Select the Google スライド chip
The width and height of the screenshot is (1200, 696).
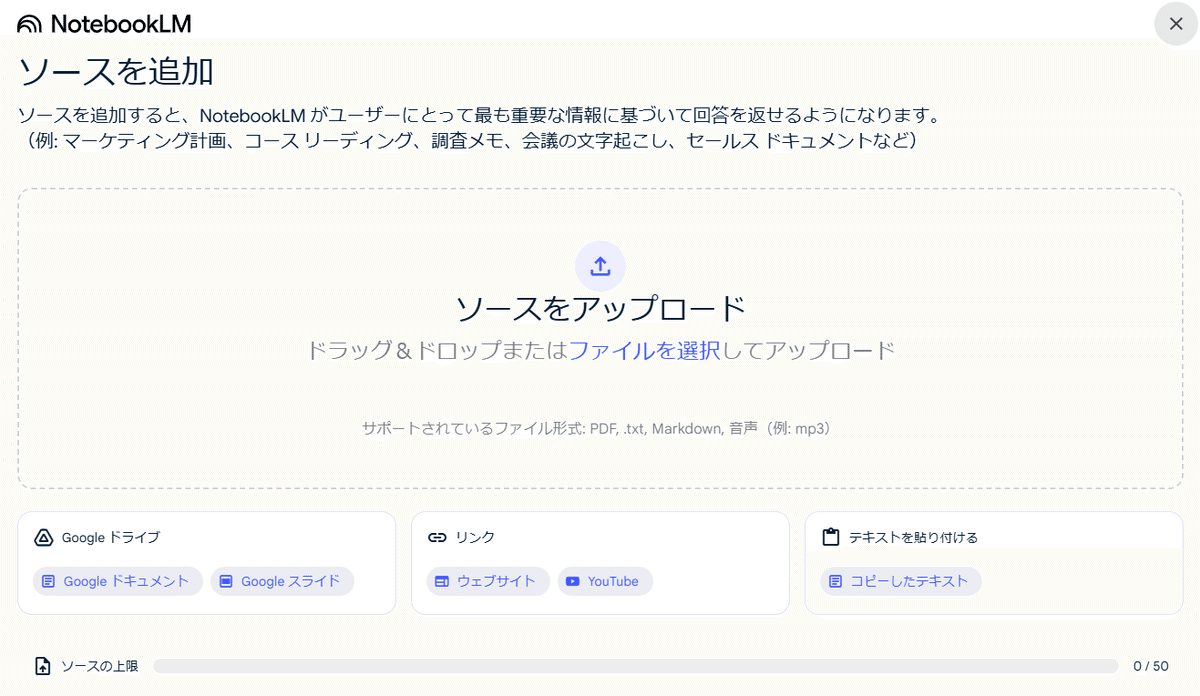(282, 581)
